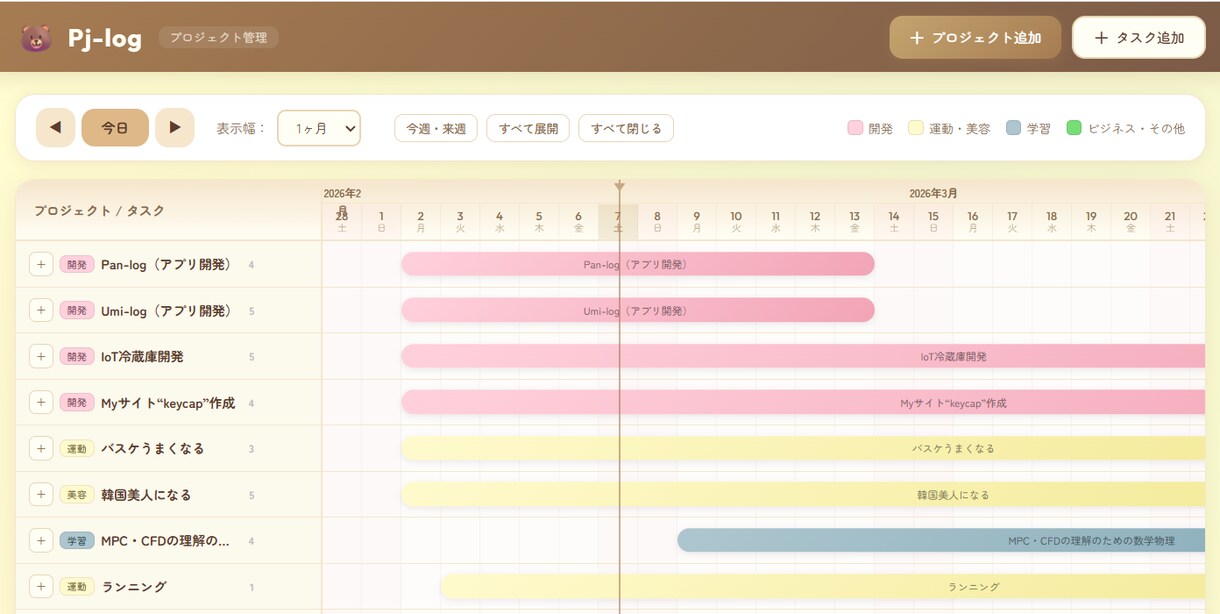Add a project with プロジェクト追加
The width and height of the screenshot is (1220, 614).
[975, 38]
